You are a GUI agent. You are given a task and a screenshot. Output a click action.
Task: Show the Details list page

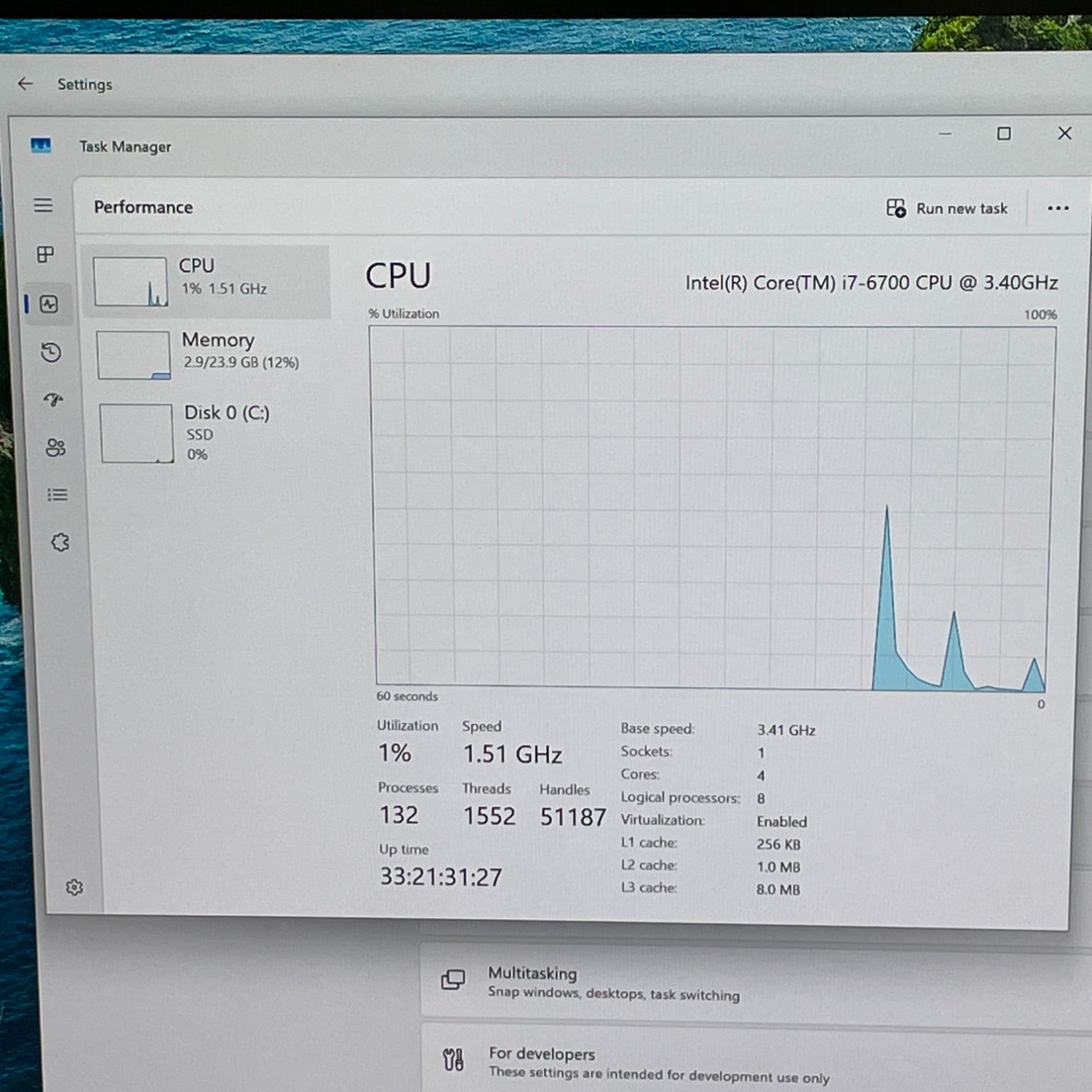pos(57,495)
